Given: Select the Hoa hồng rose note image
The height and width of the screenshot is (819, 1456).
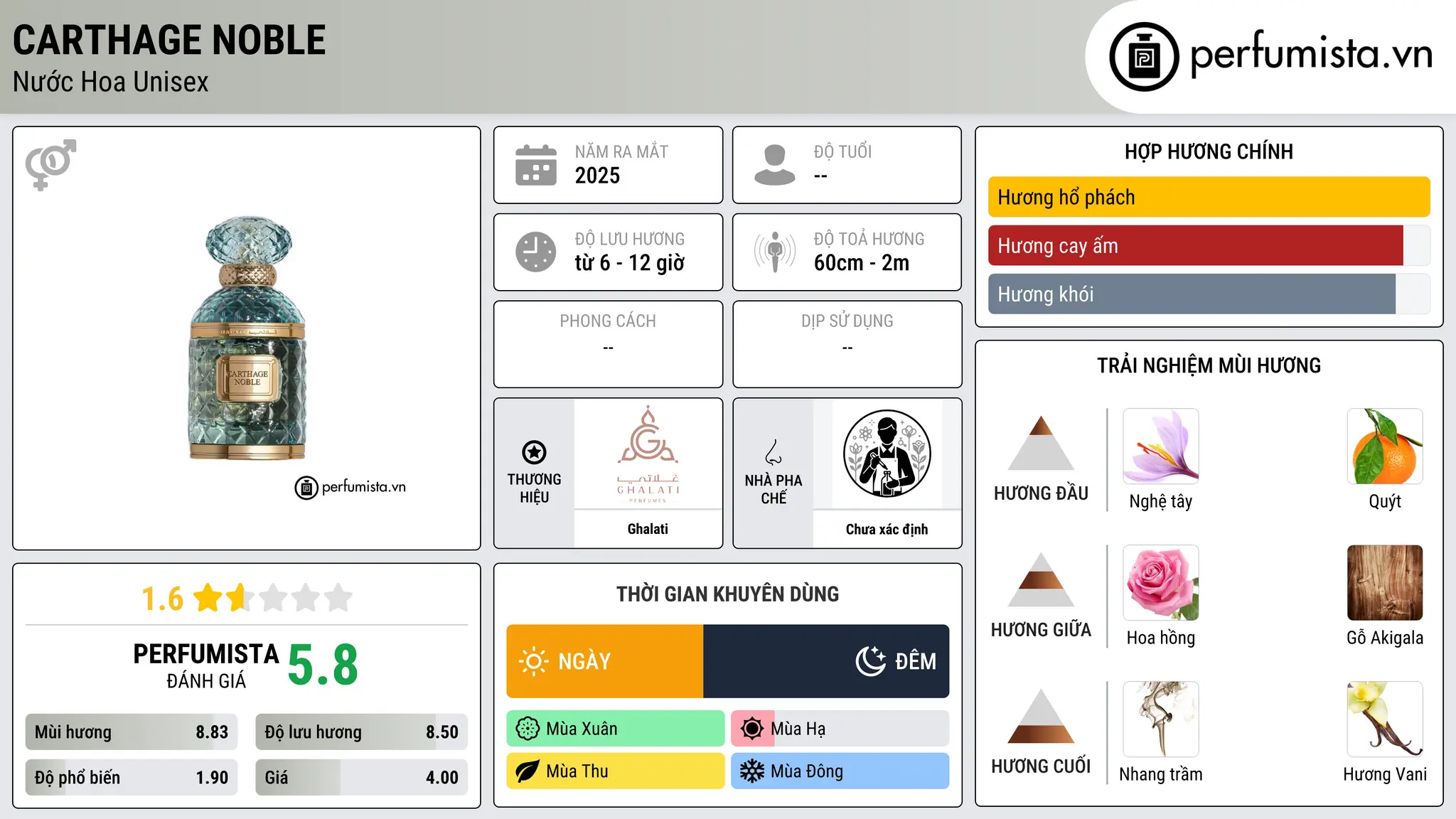Looking at the screenshot, I should pyautogui.click(x=1161, y=583).
